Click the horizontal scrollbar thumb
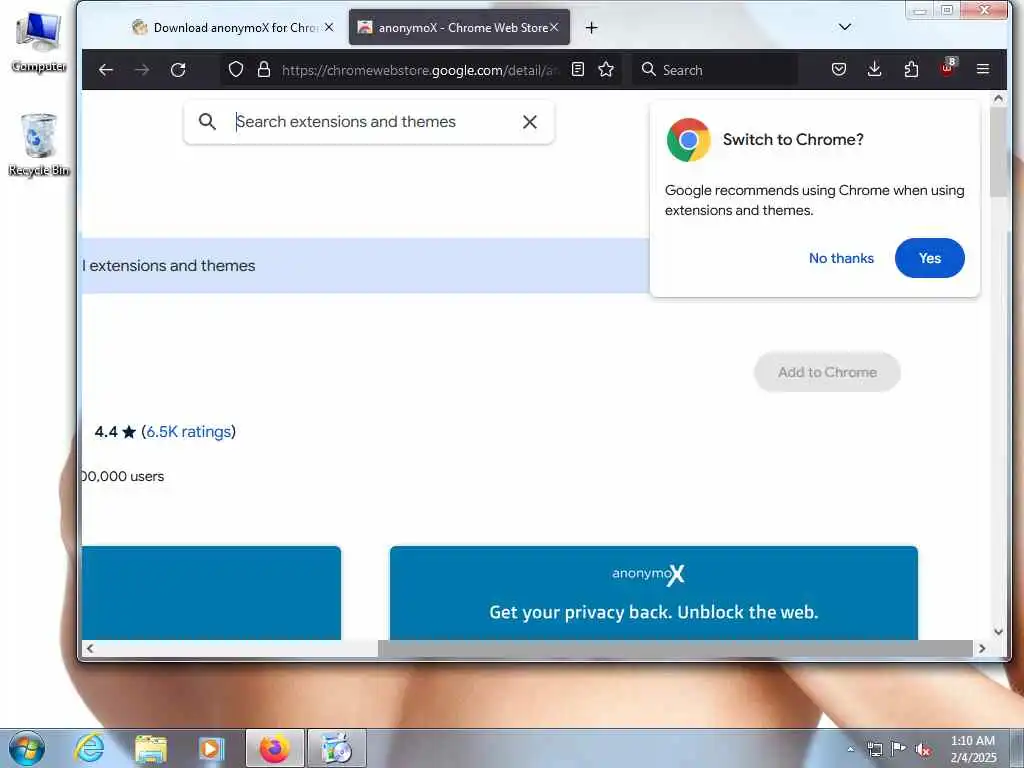 675,648
